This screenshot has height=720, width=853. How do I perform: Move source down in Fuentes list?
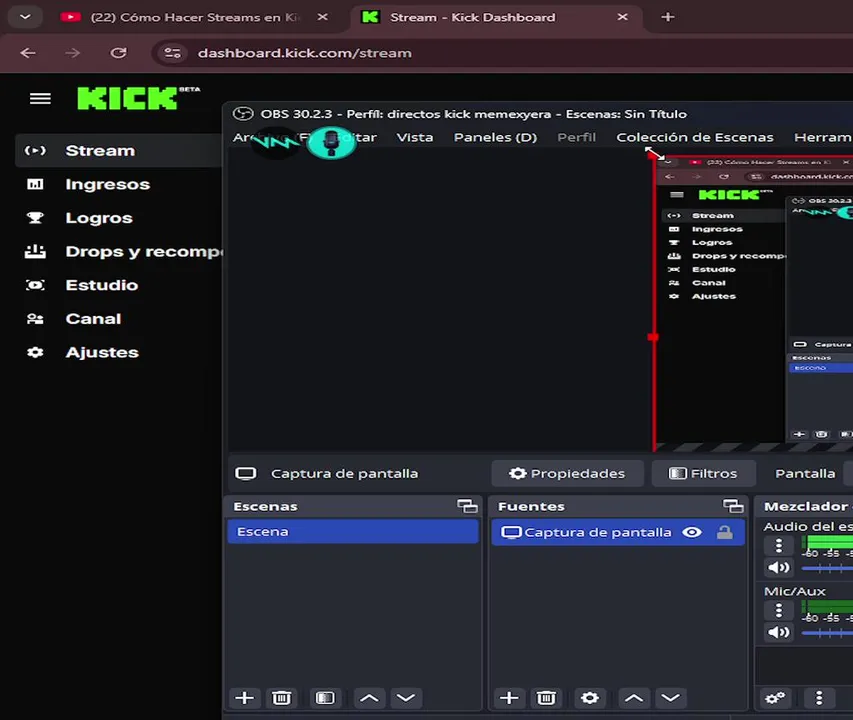coord(670,698)
